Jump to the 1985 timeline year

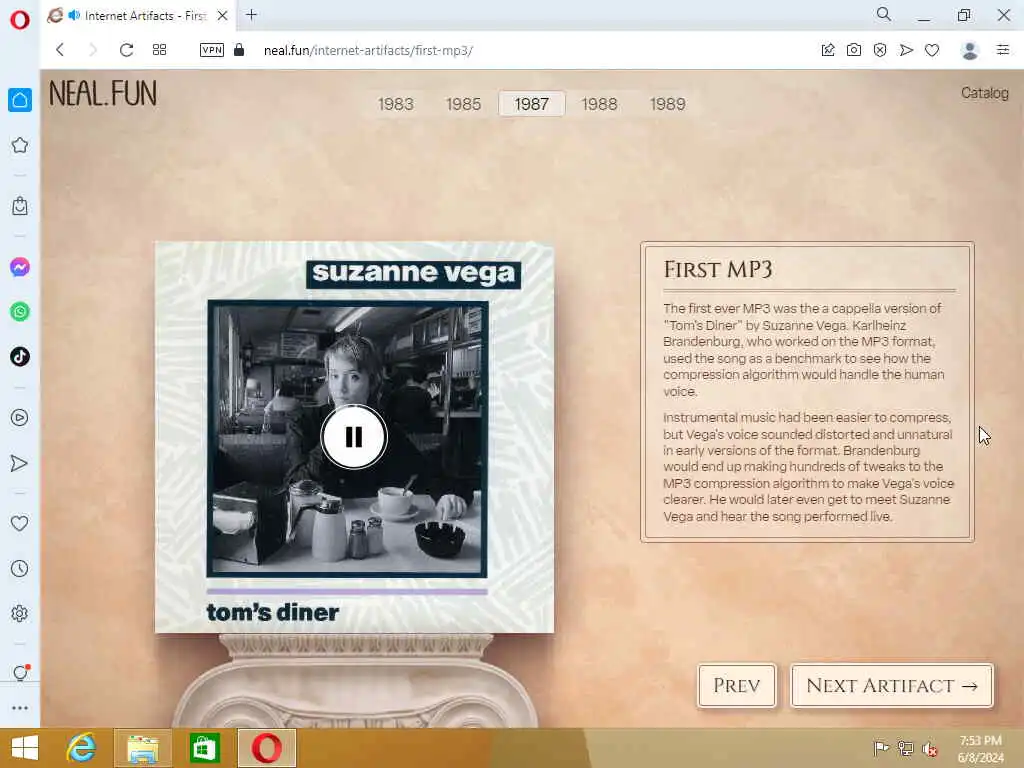click(x=464, y=104)
